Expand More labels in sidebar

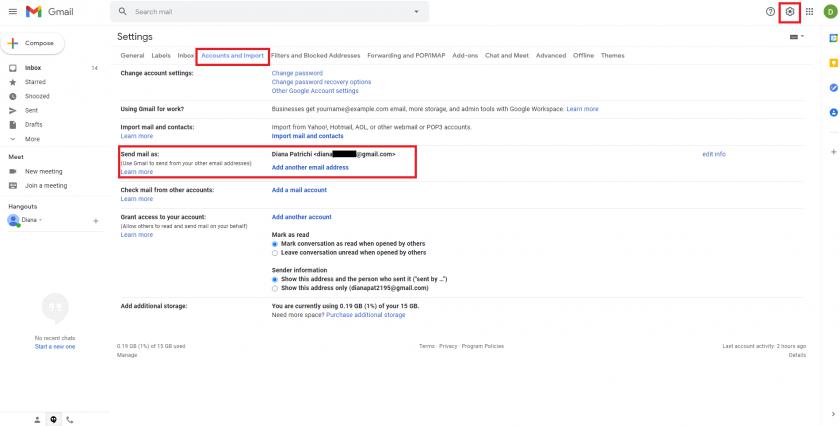click(x=32, y=139)
